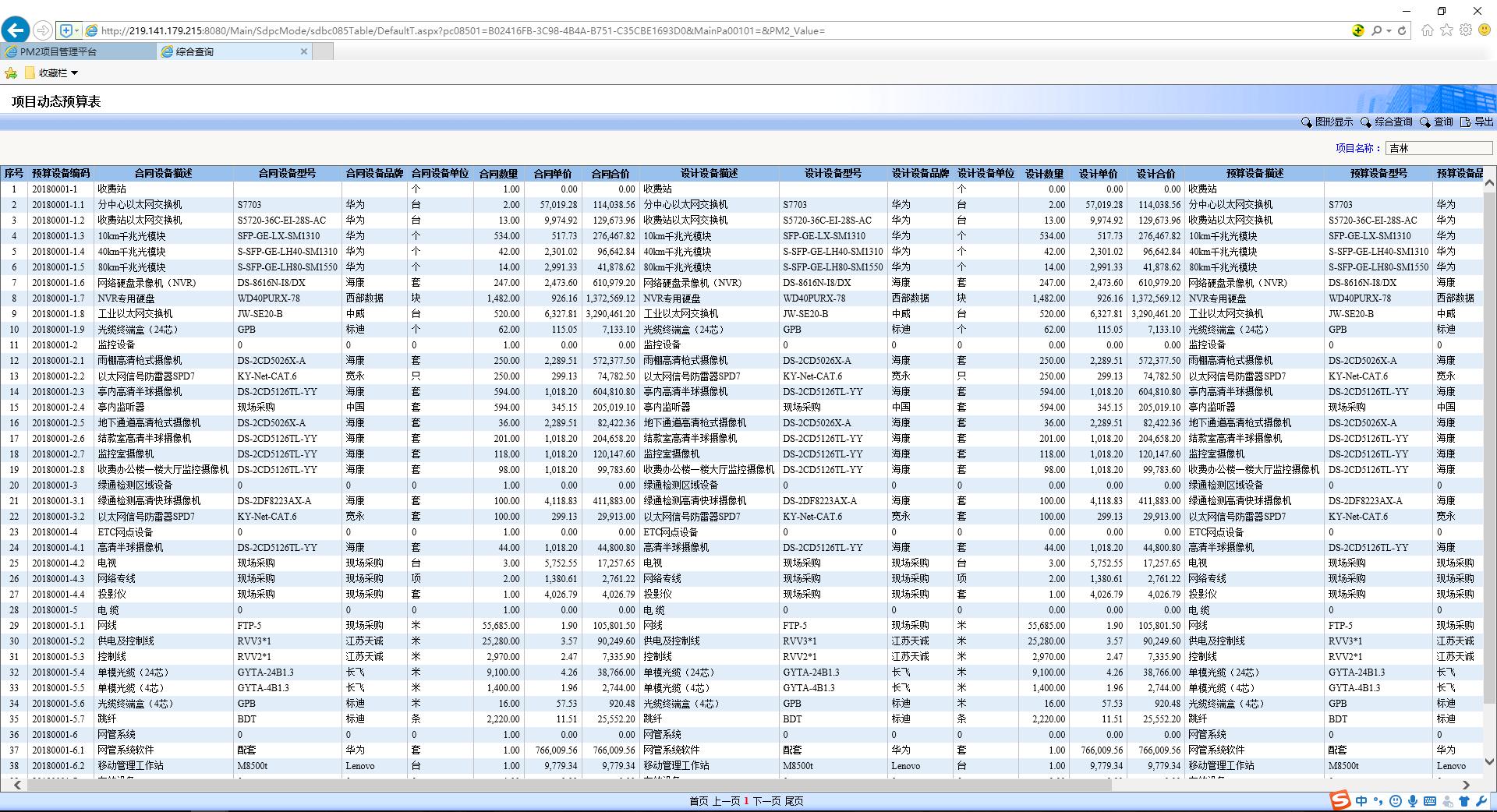Screen dimensions: 1497x812
Task: Go to 下一页 next page link
Action: [766, 801]
